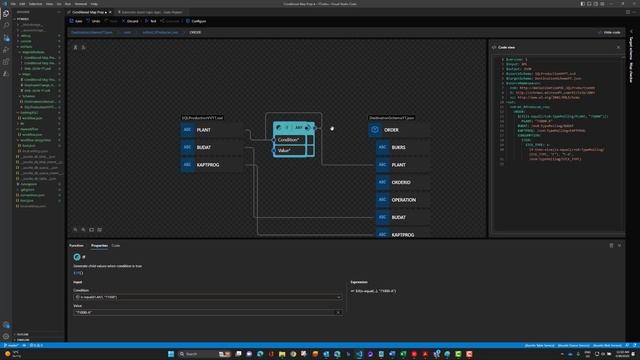Viewport: 640px width, 360px height.
Task: Expand TIMELINE section in sidebar
Action: (23, 340)
